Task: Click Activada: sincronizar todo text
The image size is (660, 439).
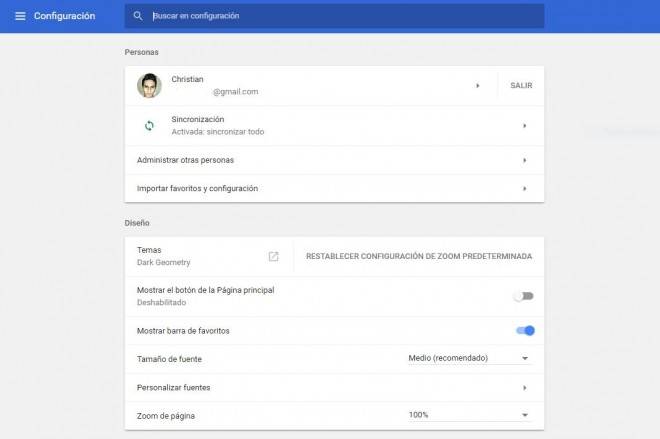Action: (x=218, y=132)
